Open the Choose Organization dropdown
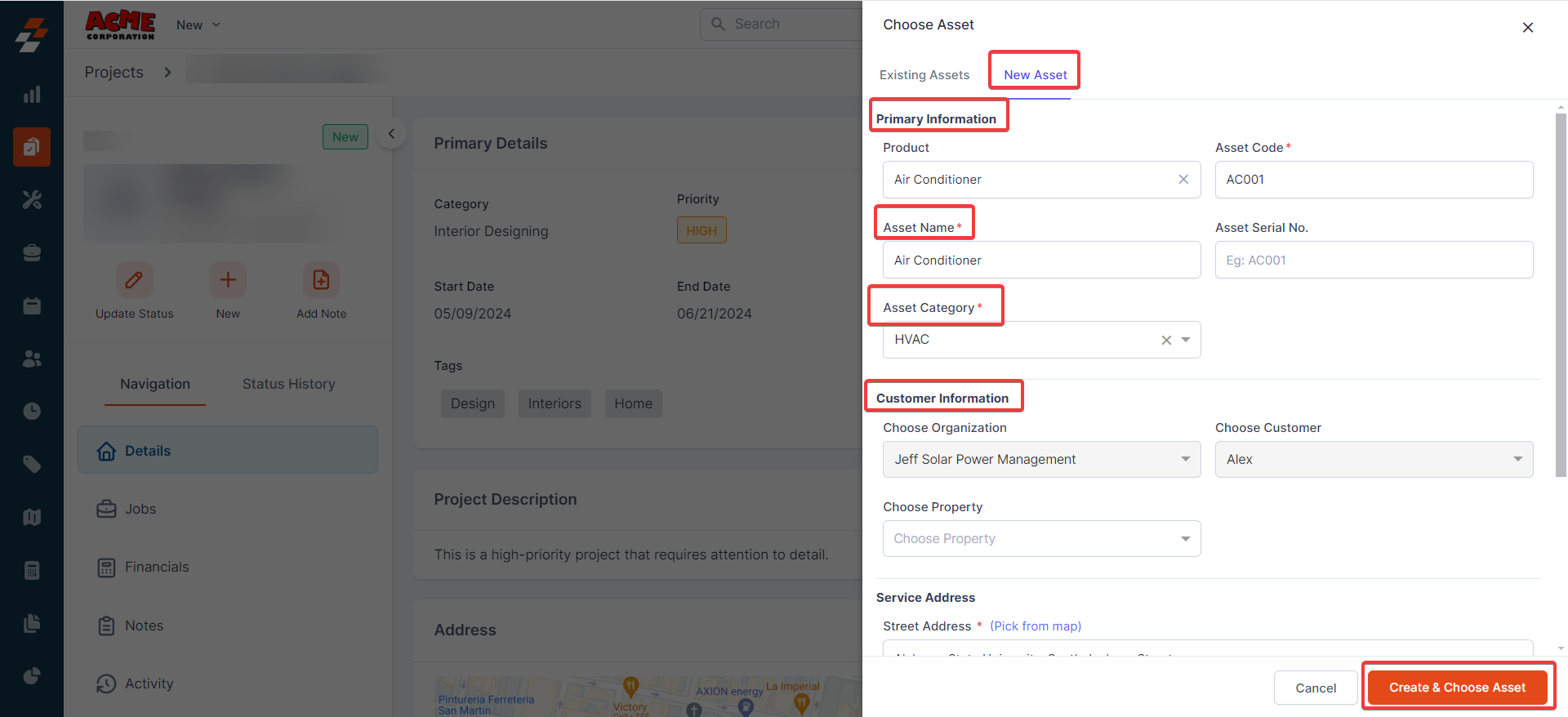Viewport: 1568px width, 717px height. click(1041, 460)
